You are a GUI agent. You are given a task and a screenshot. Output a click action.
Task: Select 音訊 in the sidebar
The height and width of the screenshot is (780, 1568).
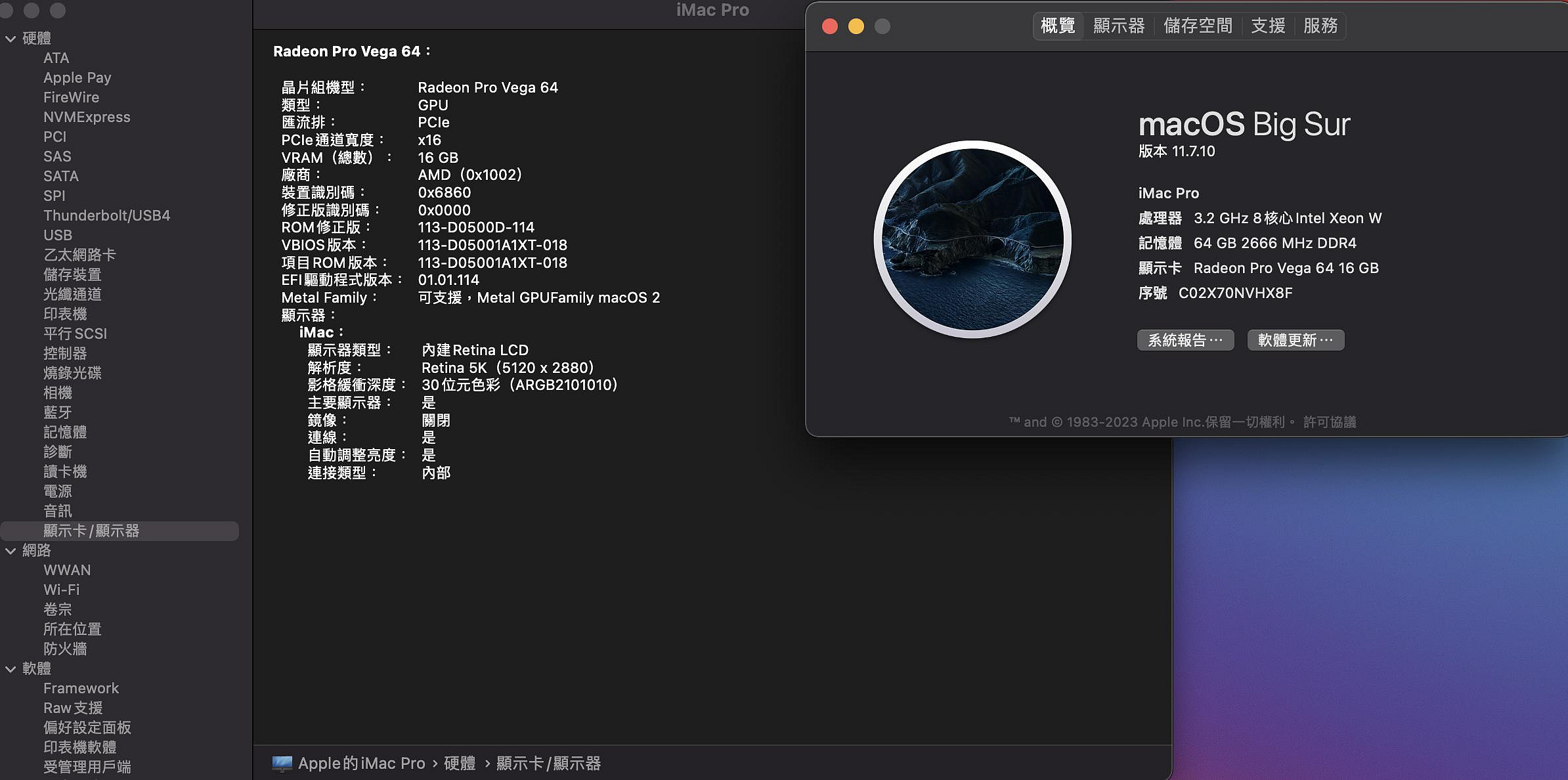click(x=58, y=511)
